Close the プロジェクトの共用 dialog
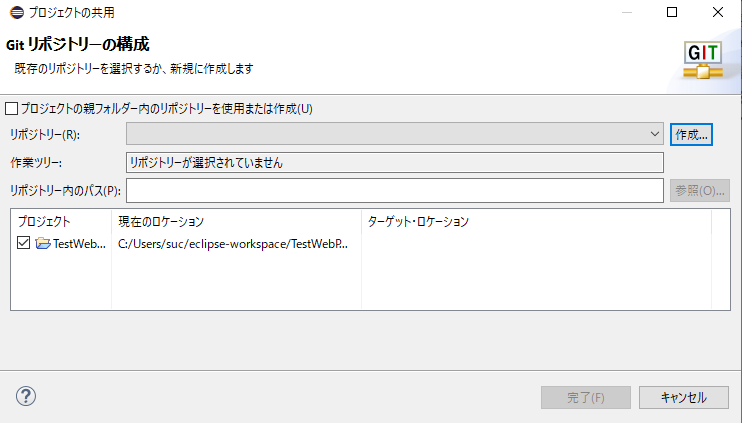Viewport: 742px width, 423px height. tap(718, 12)
